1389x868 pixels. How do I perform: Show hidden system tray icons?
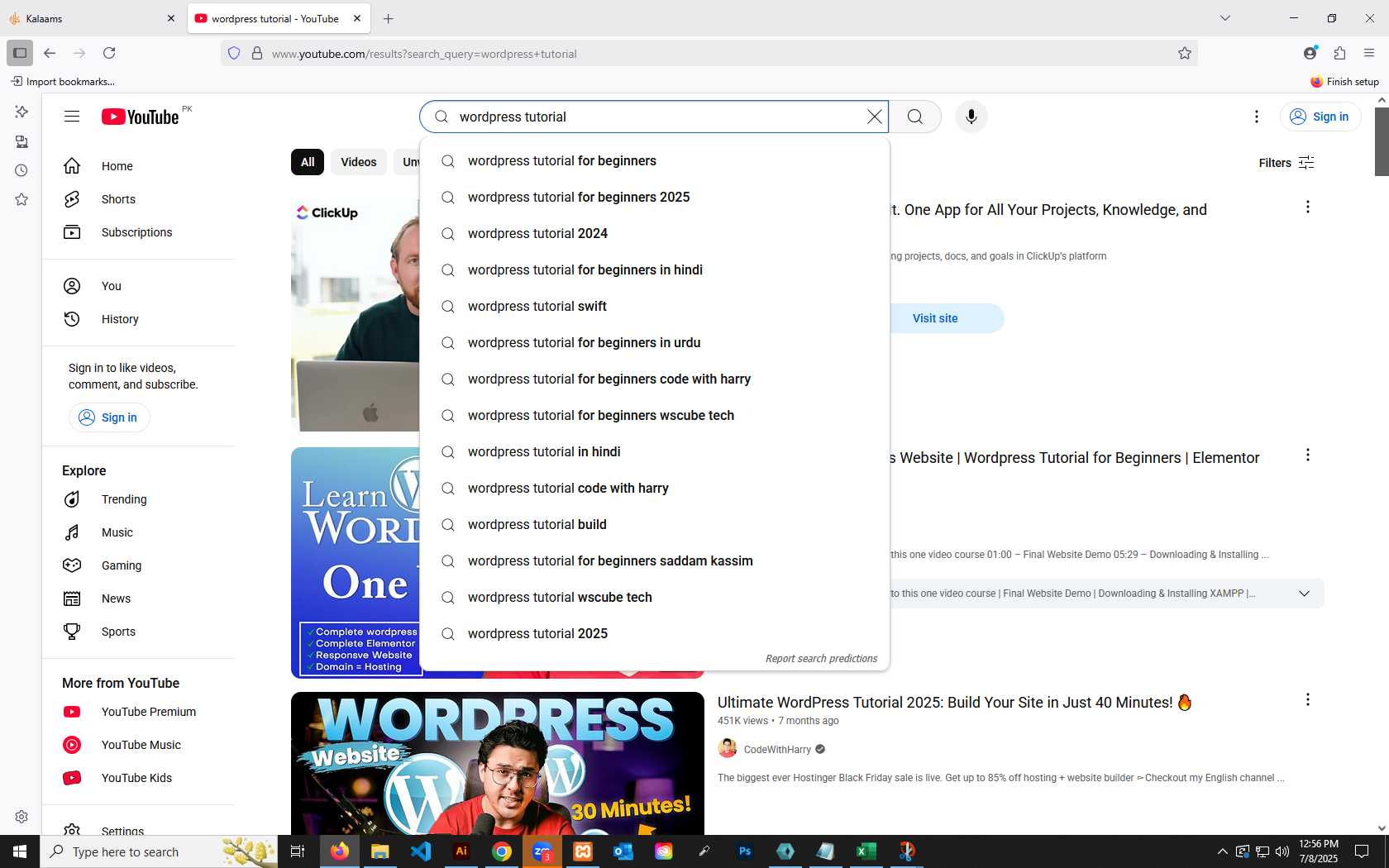[1223, 851]
